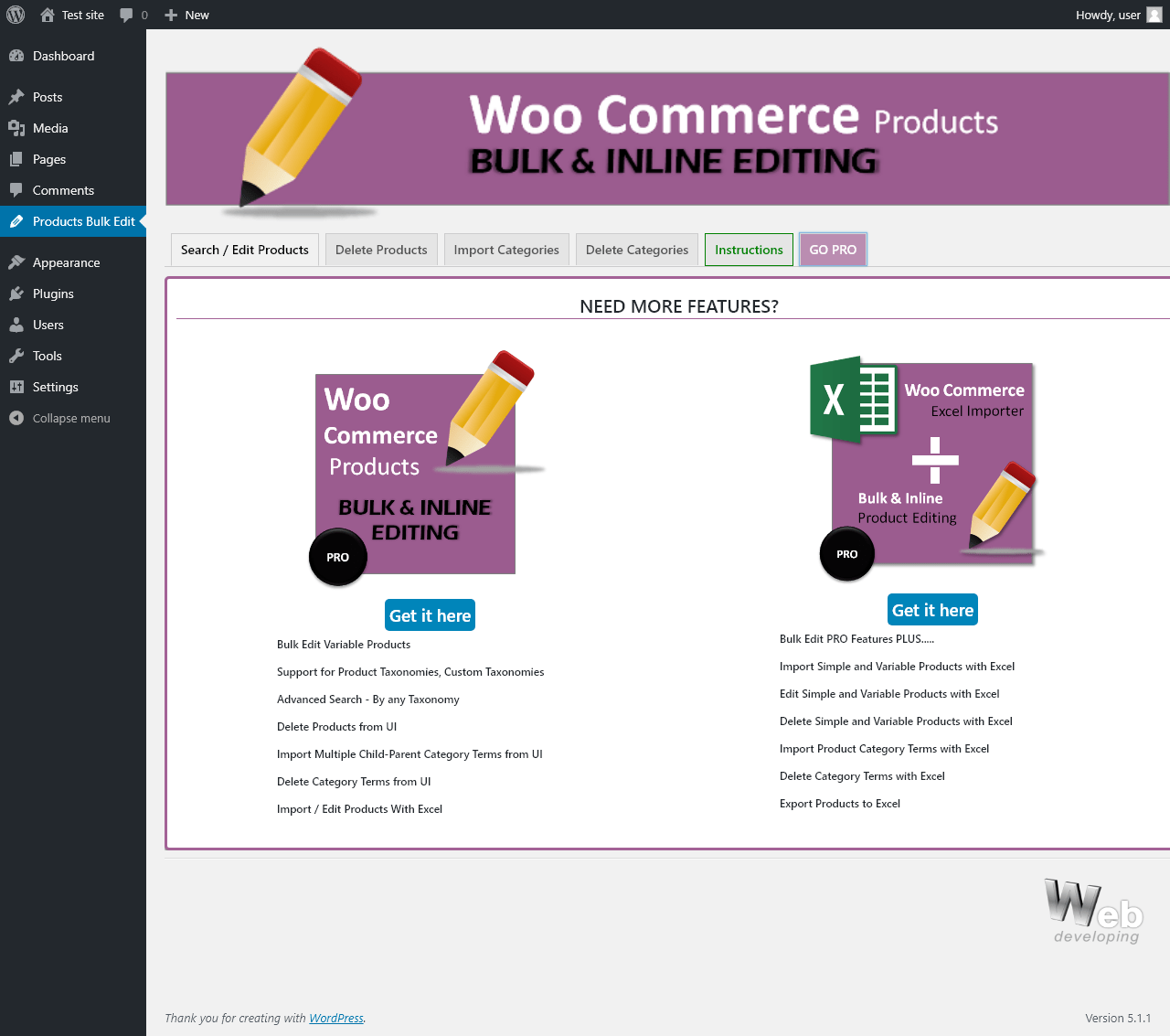Open the Users menu entry
This screenshot has height=1036, width=1170.
click(x=73, y=325)
